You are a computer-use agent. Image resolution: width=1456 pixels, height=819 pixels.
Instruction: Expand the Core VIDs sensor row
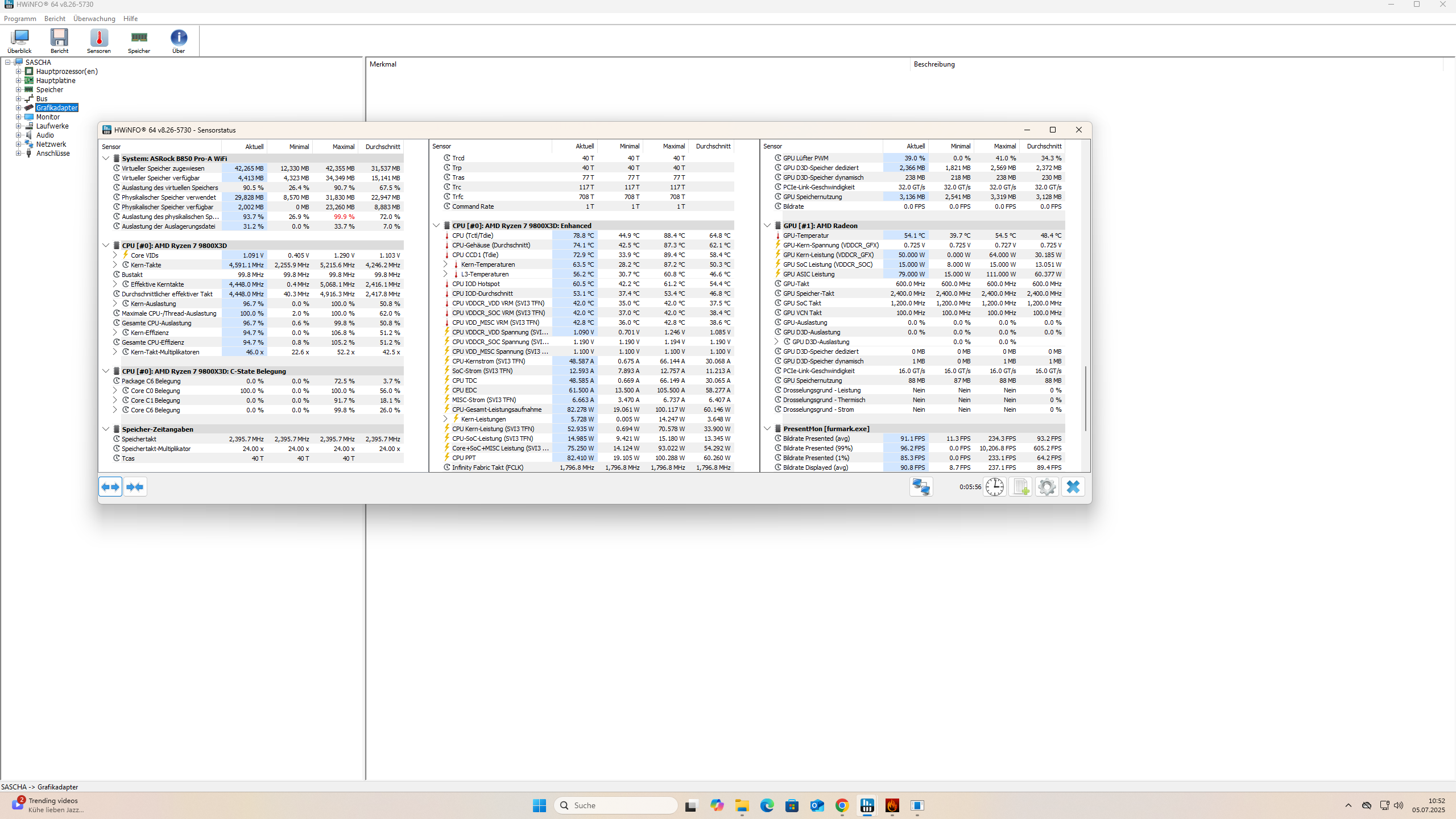(115, 255)
